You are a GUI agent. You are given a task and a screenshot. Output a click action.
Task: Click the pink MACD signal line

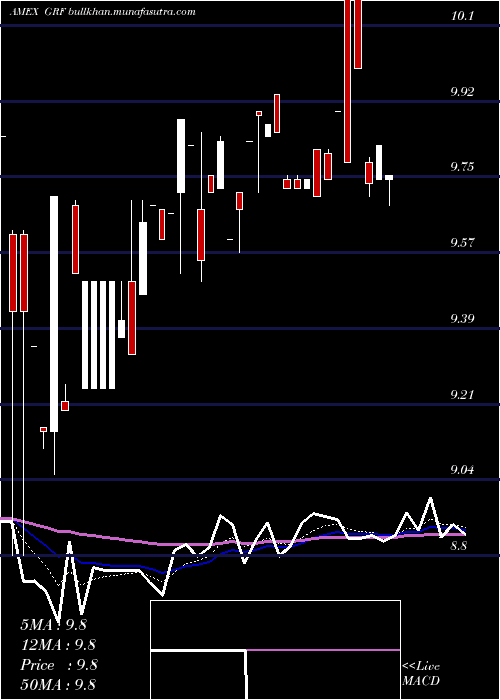[x=323, y=650]
